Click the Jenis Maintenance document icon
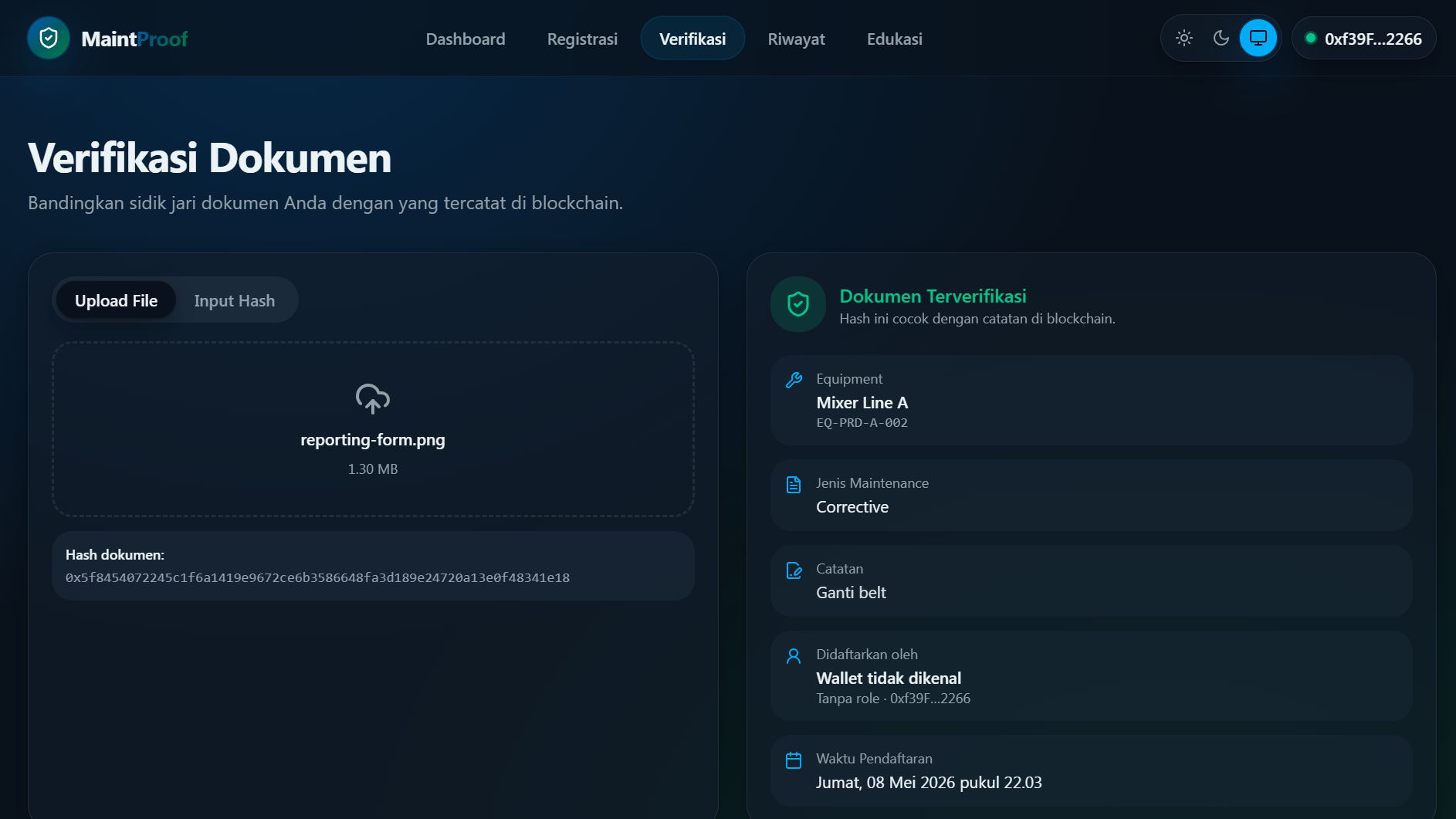Viewport: 1456px width, 819px height. [x=794, y=485]
